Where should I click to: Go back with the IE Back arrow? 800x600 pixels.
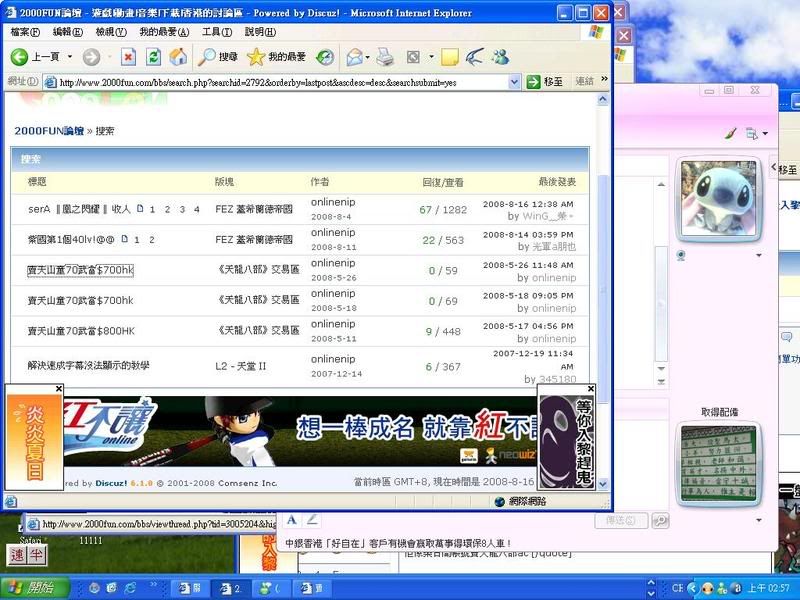tap(19, 57)
